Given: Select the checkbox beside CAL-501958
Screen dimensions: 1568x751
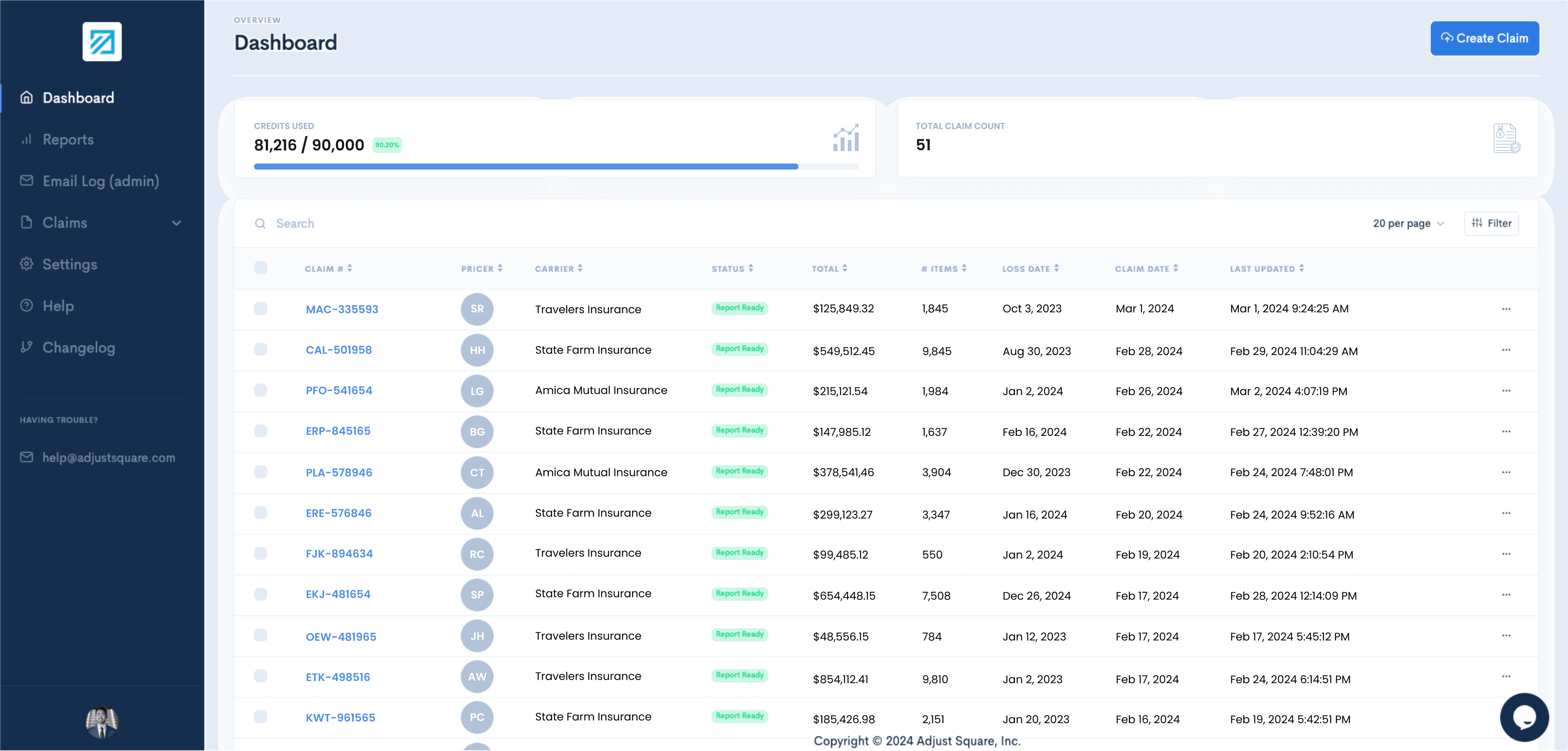Looking at the screenshot, I should click(x=261, y=350).
